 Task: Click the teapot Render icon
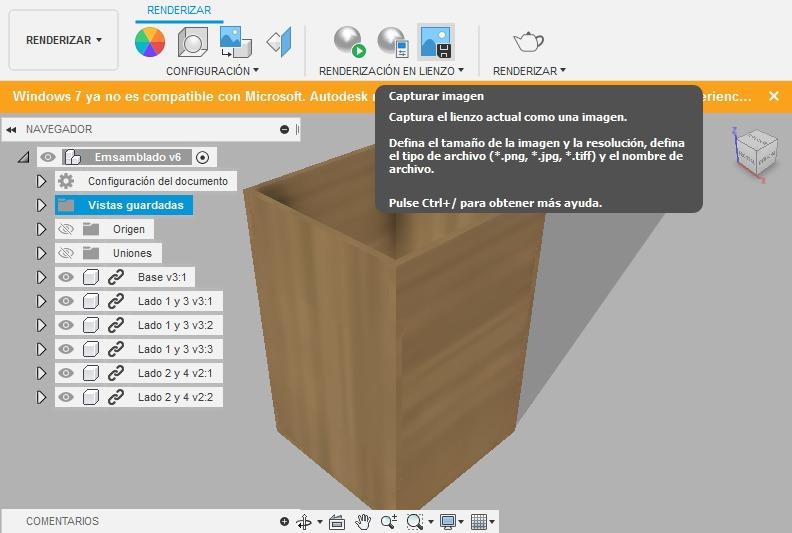click(528, 41)
